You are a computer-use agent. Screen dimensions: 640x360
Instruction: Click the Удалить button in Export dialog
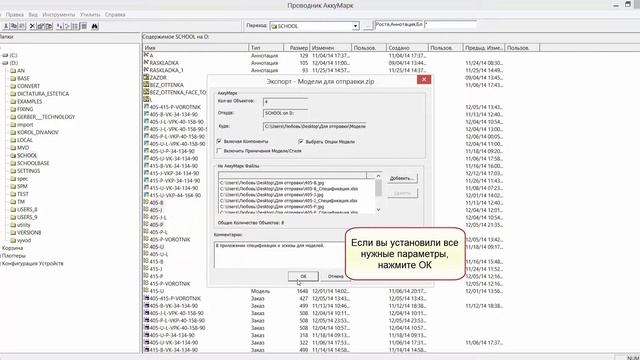click(402, 193)
